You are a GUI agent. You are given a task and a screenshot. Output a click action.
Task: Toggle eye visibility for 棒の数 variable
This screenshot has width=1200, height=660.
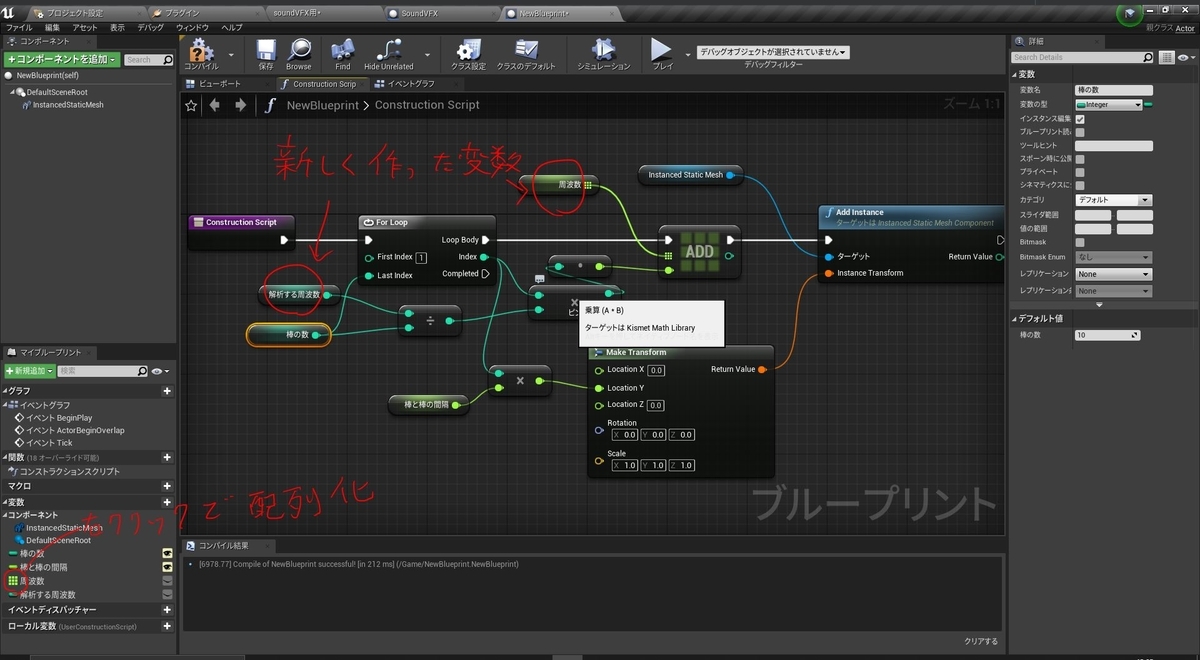168,553
